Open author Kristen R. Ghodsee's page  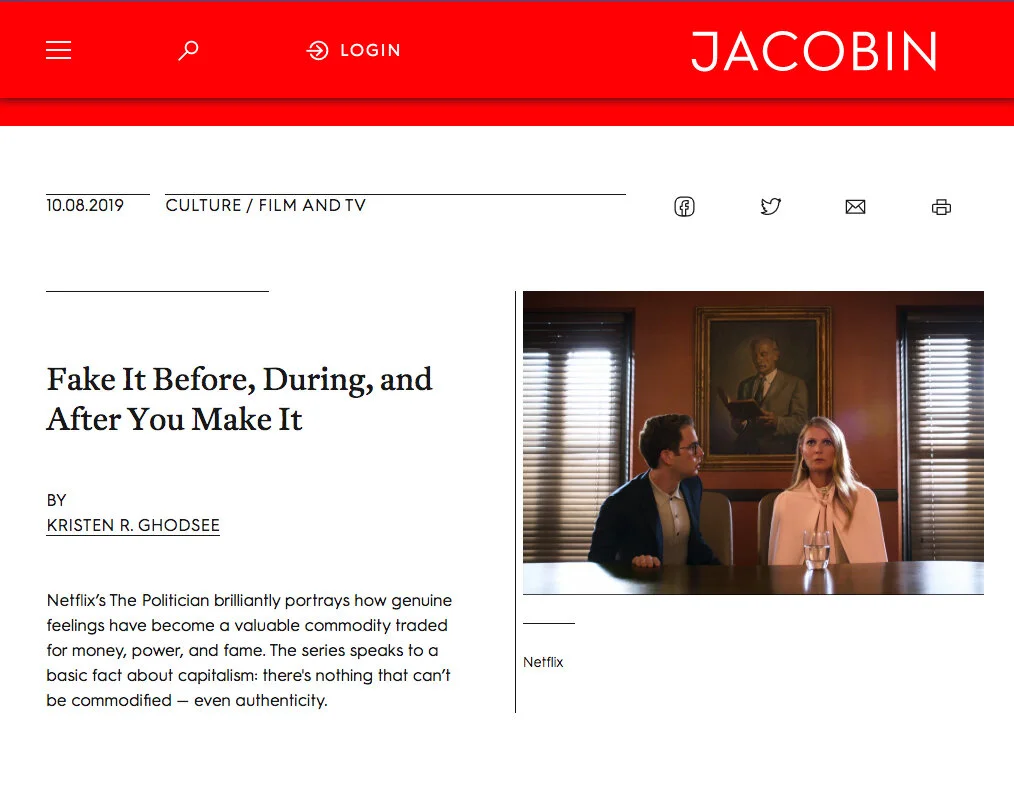133,526
